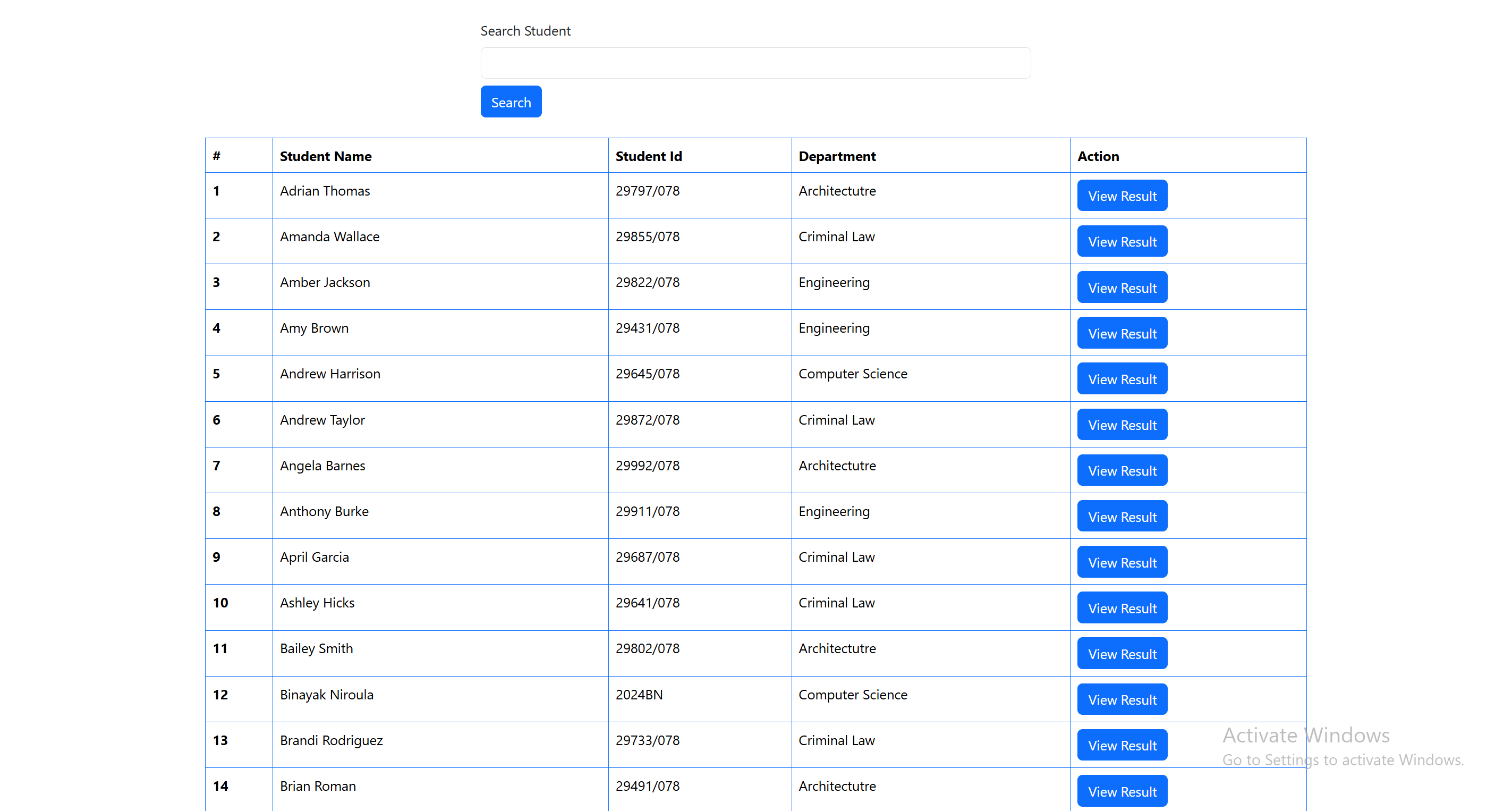The width and height of the screenshot is (1512, 811).
Task: Click View Result for Amy Brown
Action: pyautogui.click(x=1122, y=333)
